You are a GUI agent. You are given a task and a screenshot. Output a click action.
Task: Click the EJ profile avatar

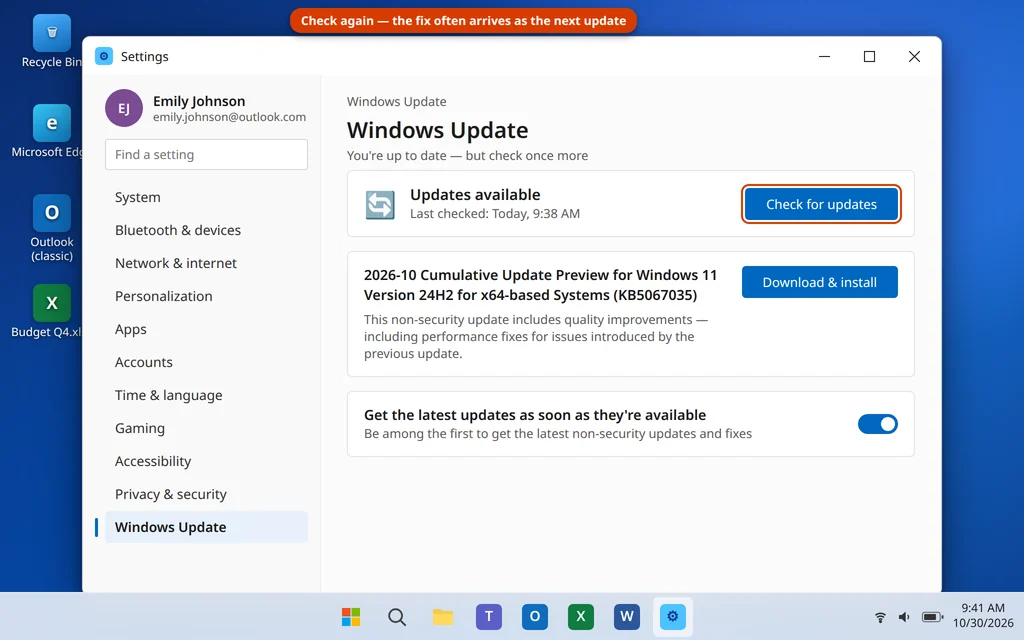124,108
